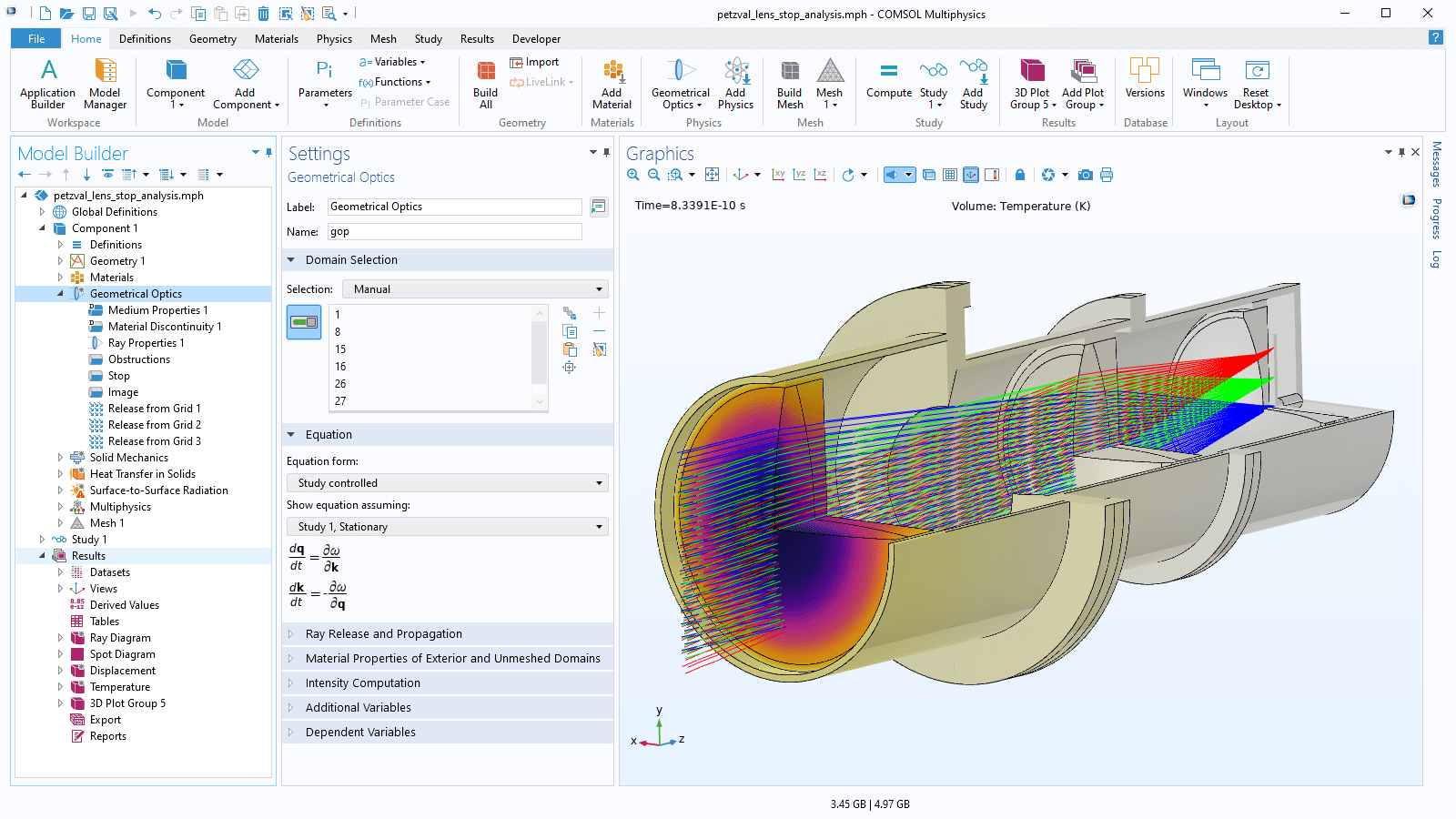The height and width of the screenshot is (819, 1456).
Task: Open the vertical Messages tab
Action: [x=1436, y=164]
